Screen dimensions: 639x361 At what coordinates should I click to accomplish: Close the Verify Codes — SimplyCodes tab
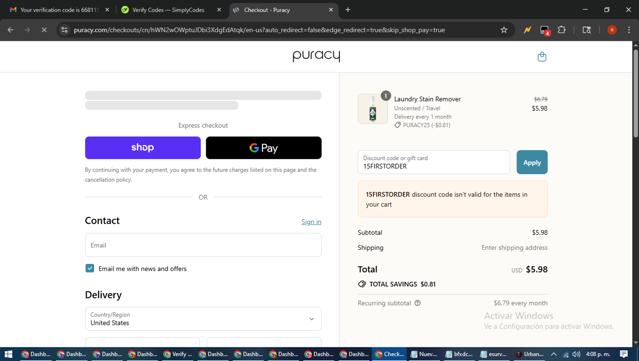click(219, 10)
